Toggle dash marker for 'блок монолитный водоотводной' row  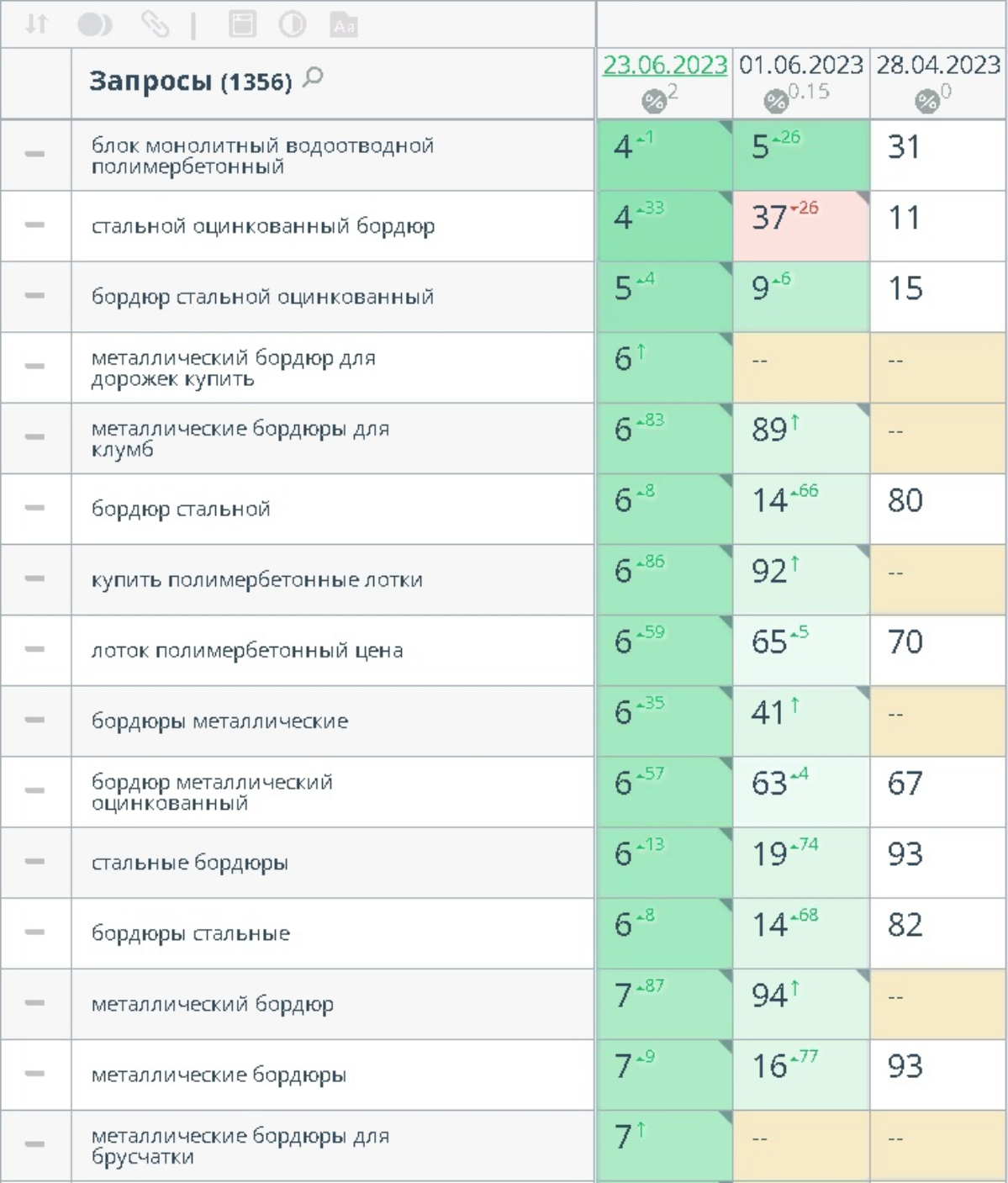tap(34, 154)
